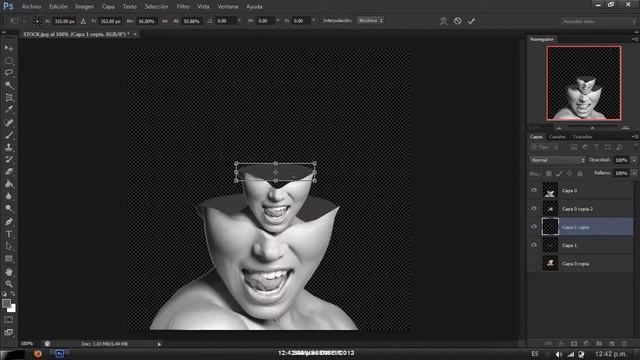Click the foreground color swatch
Image resolution: width=640 pixels, height=360 pixels.
[x=6, y=303]
